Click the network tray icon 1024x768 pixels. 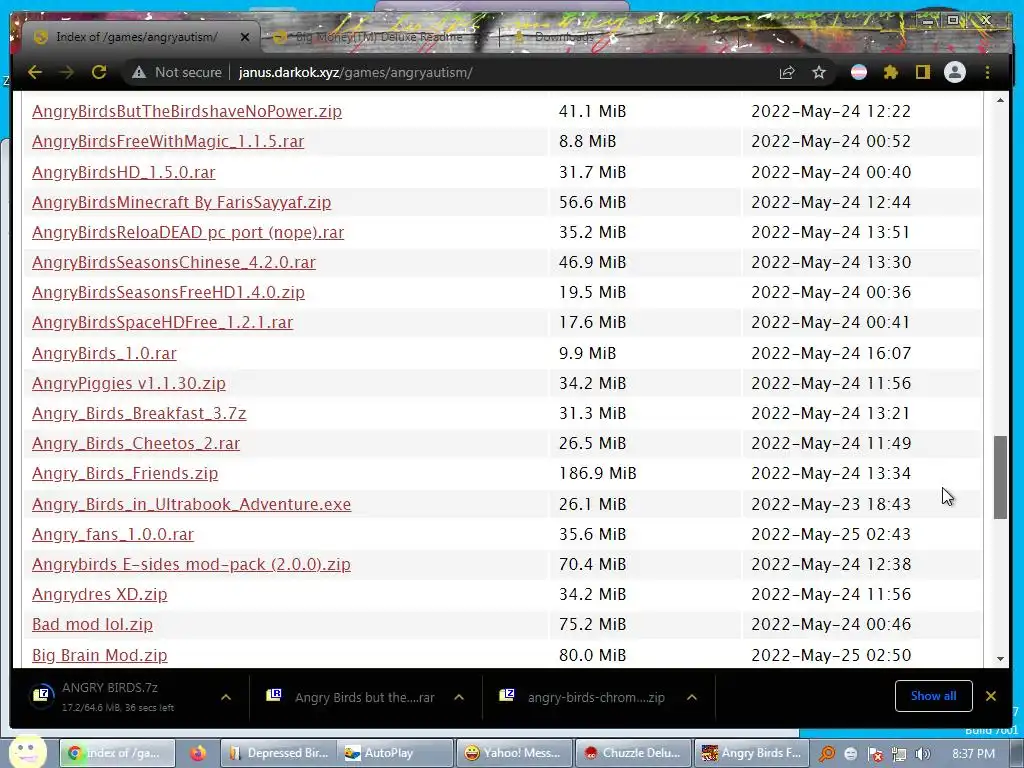point(899,754)
